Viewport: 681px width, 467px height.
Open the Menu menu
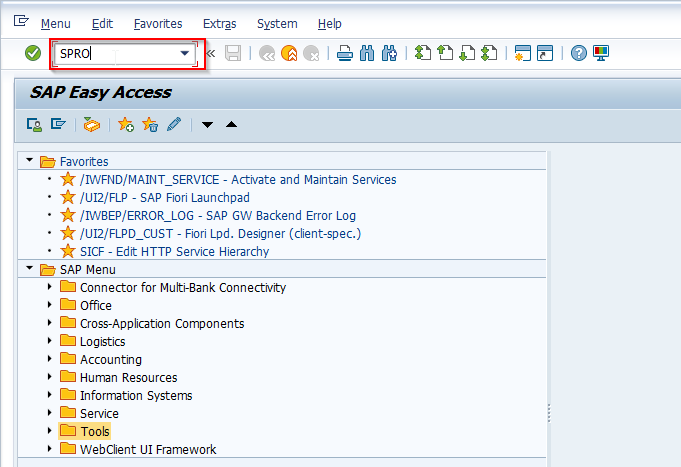click(56, 23)
